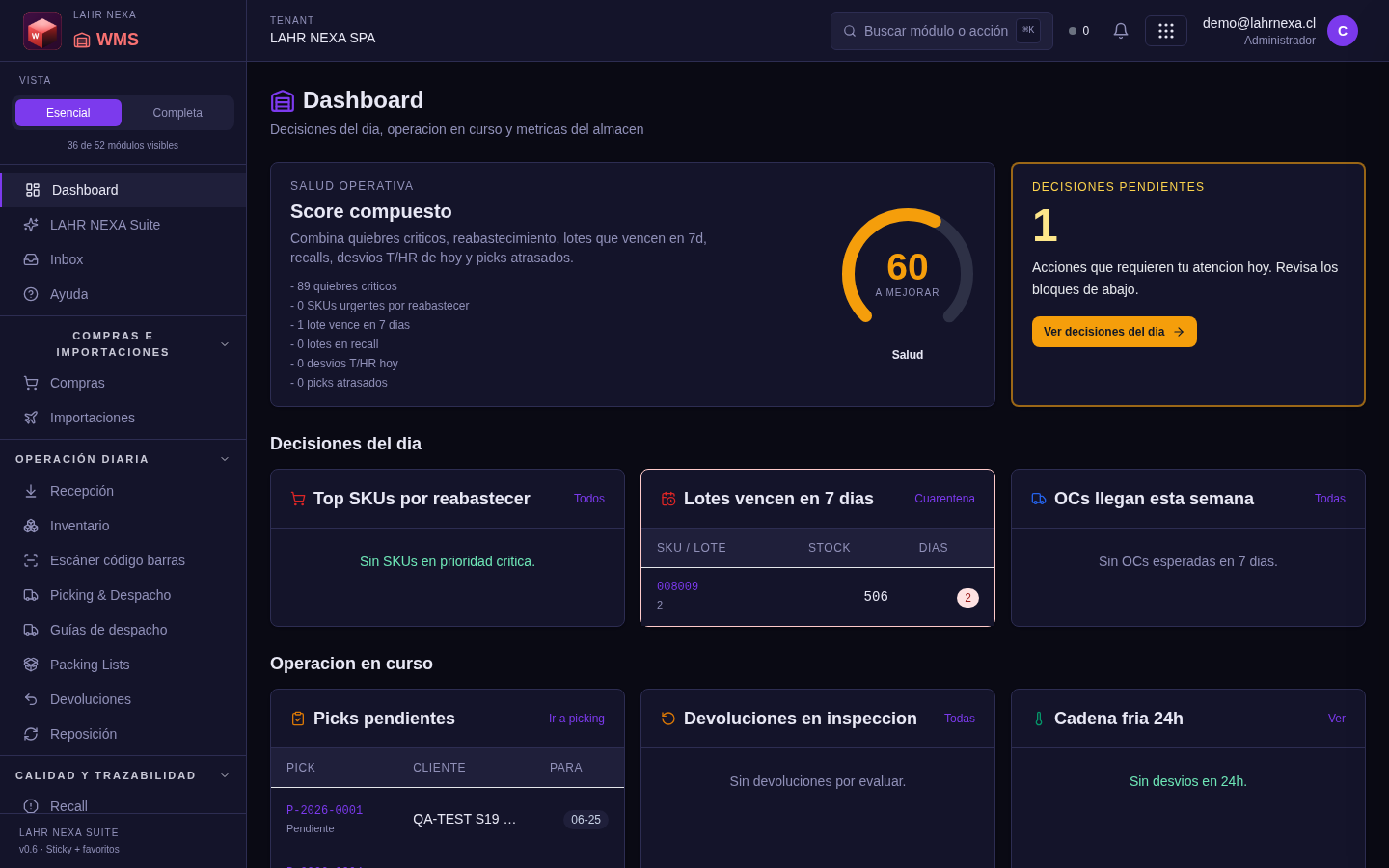The image size is (1389, 868).
Task: Click the Dashboard sidebar icon
Action: [33, 190]
